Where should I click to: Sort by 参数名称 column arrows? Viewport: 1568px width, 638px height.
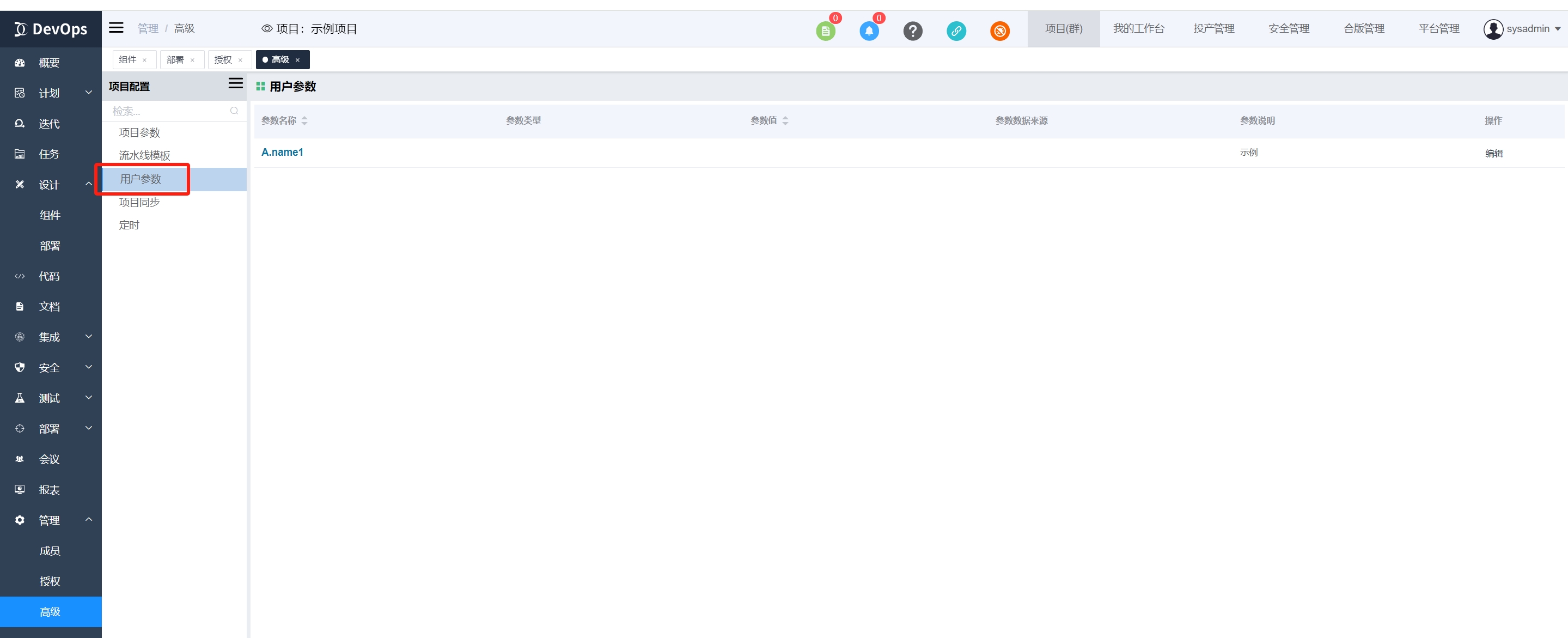coord(304,120)
